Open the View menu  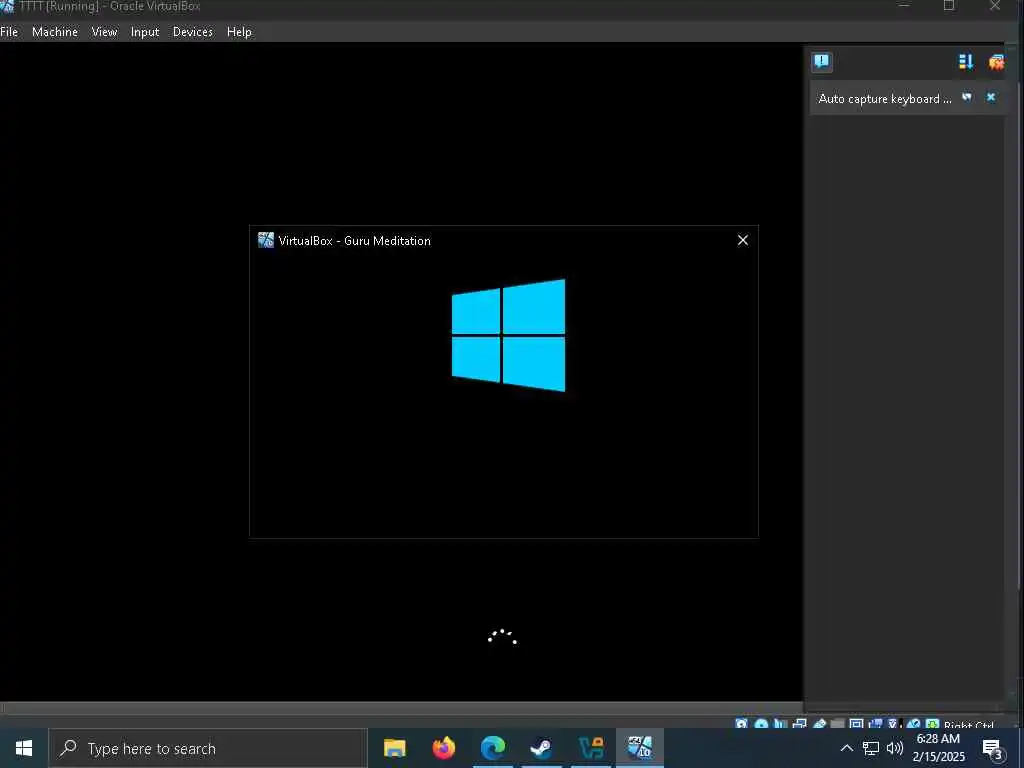click(104, 31)
